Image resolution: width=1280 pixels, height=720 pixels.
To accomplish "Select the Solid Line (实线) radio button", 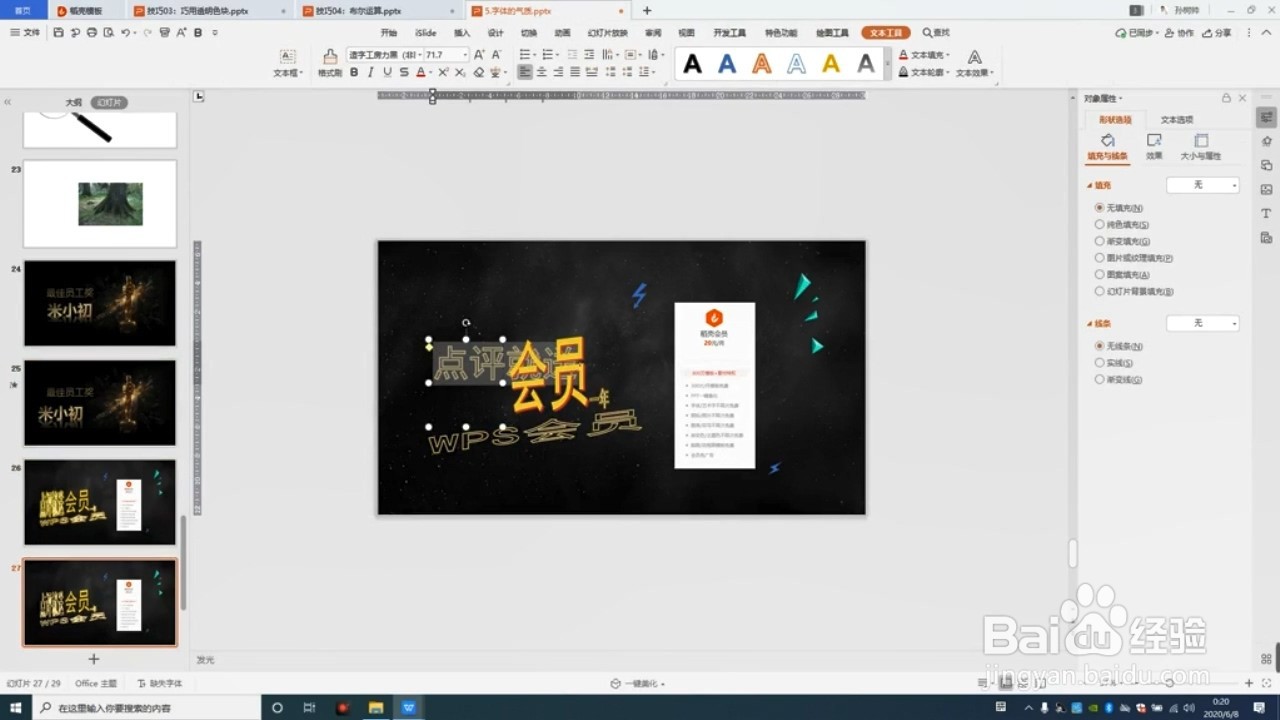I will tap(1100, 363).
